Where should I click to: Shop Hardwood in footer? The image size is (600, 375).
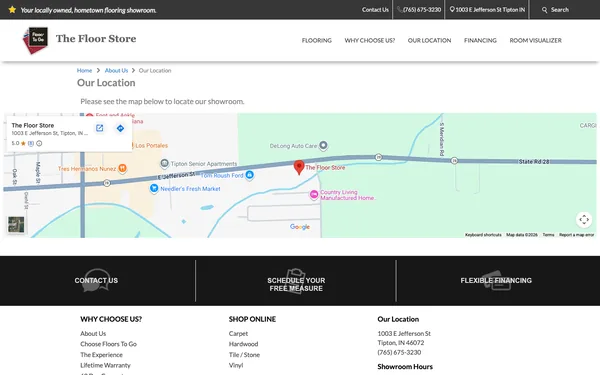click(243, 344)
